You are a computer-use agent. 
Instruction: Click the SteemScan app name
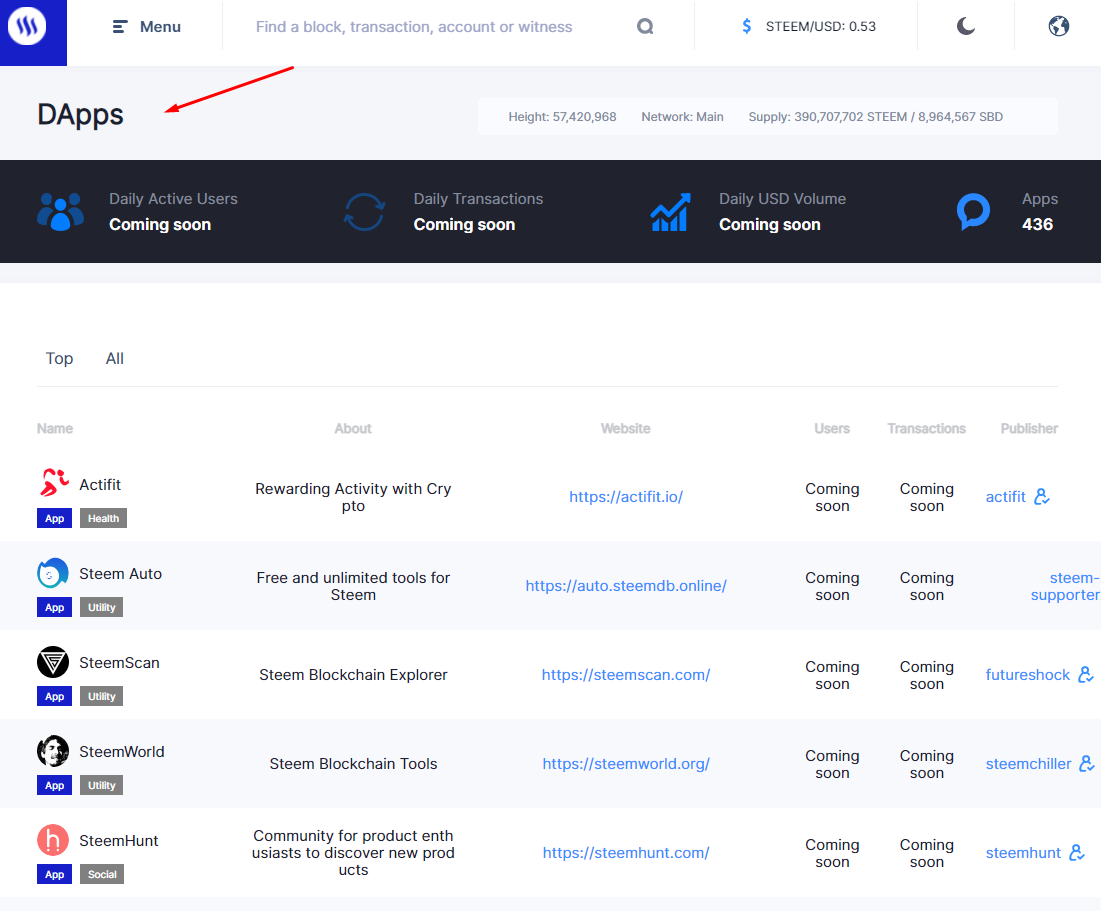119,662
